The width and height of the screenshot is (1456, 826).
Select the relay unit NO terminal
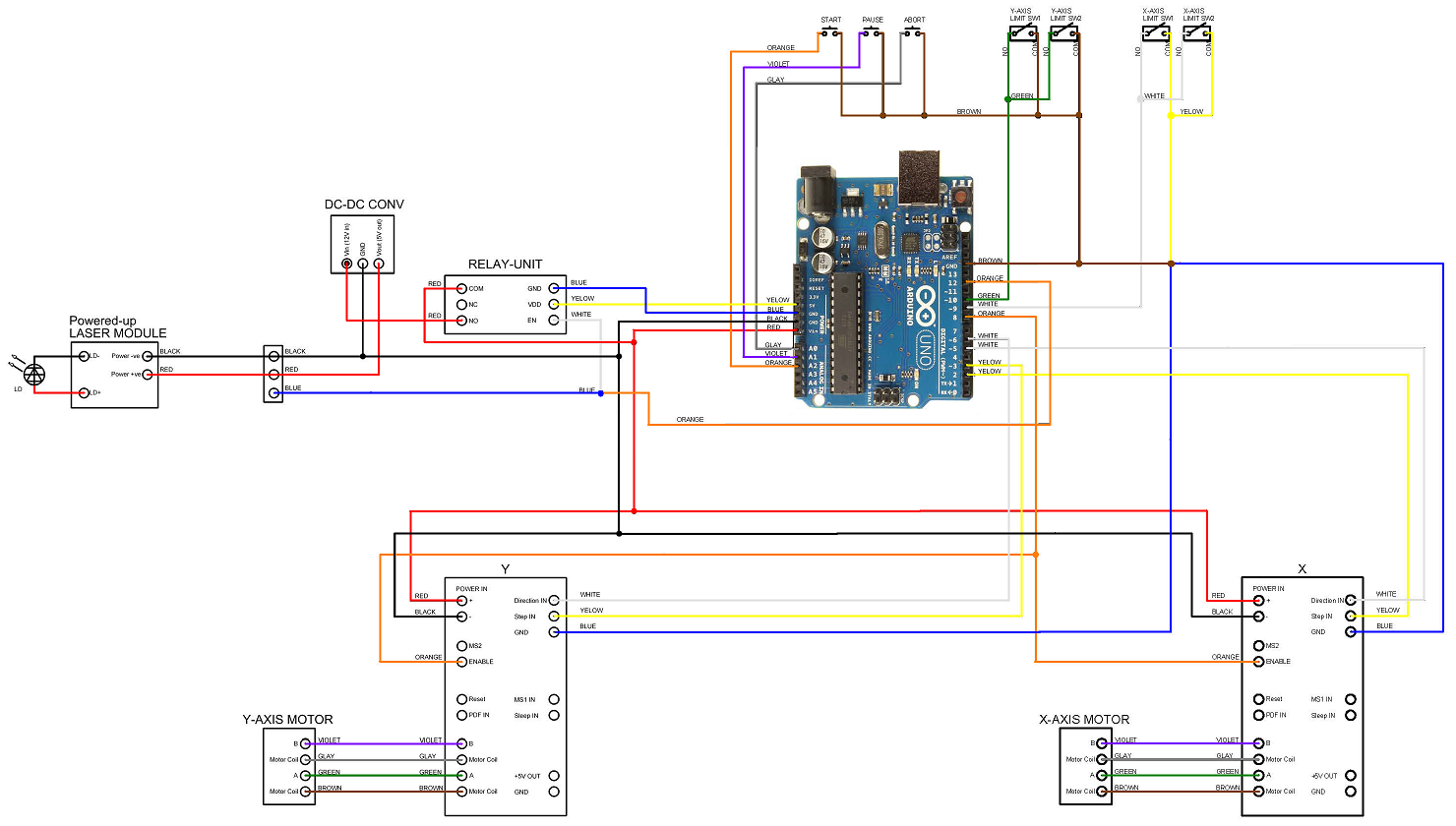coord(461,321)
